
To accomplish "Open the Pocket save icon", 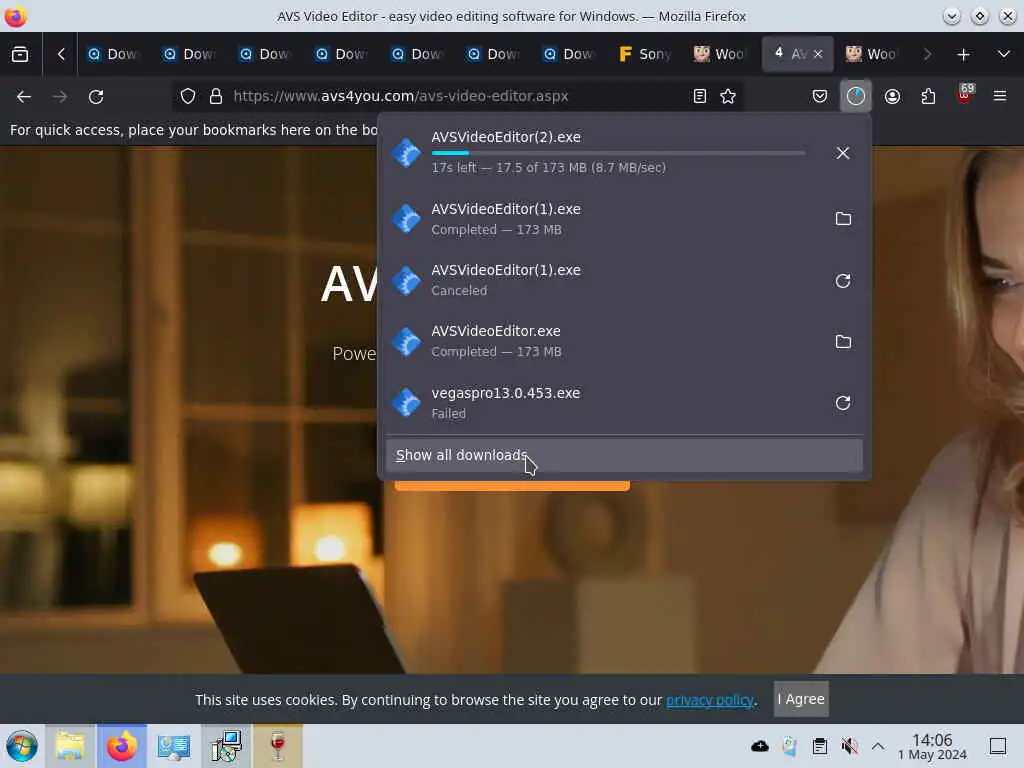I will click(820, 96).
